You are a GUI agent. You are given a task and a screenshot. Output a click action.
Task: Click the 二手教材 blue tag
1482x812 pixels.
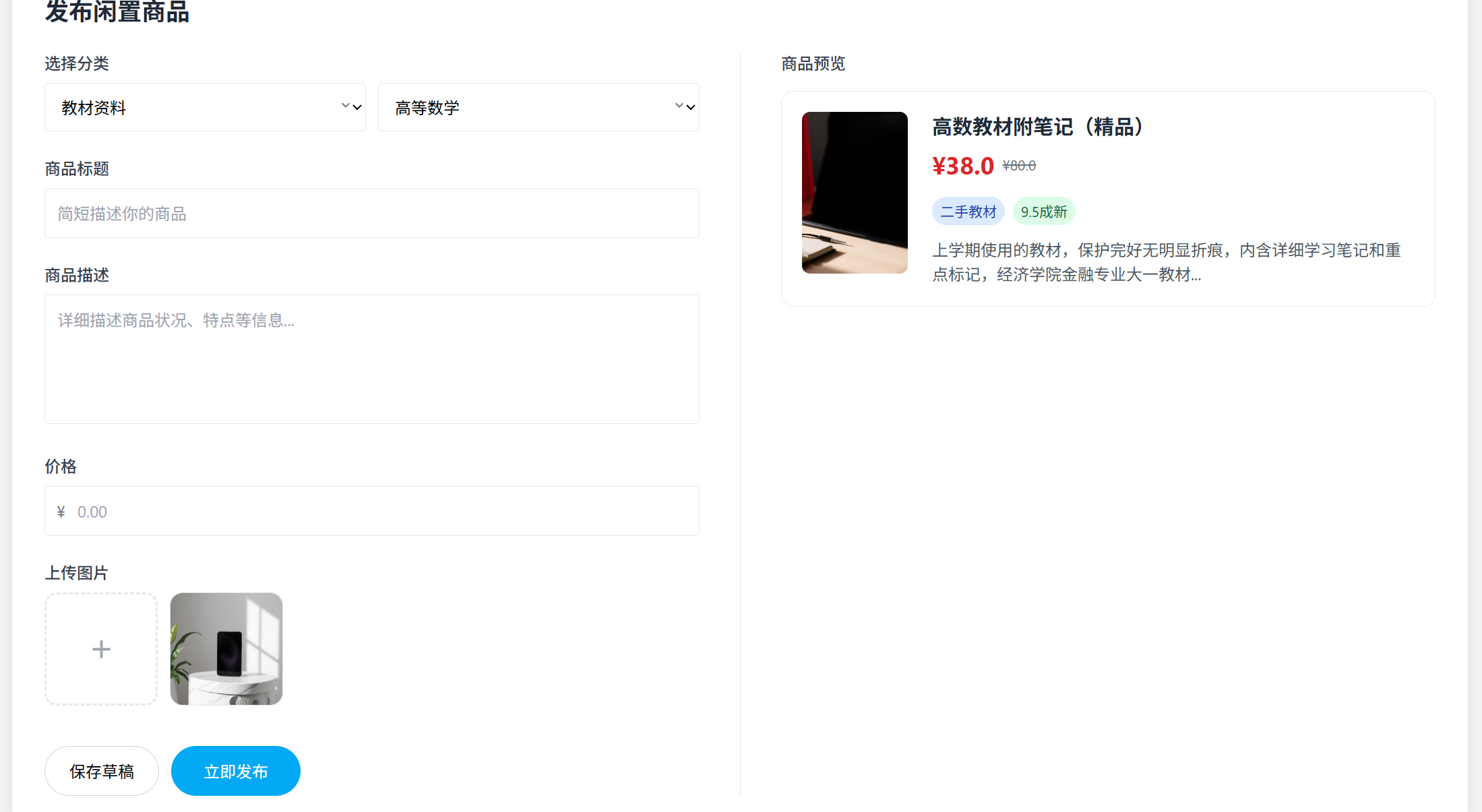pos(968,212)
